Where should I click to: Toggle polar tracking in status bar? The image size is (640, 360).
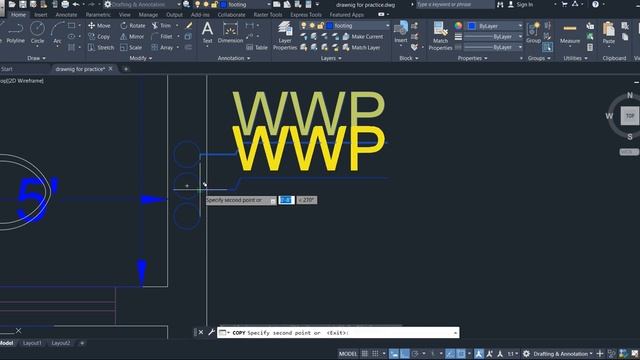coord(416,354)
